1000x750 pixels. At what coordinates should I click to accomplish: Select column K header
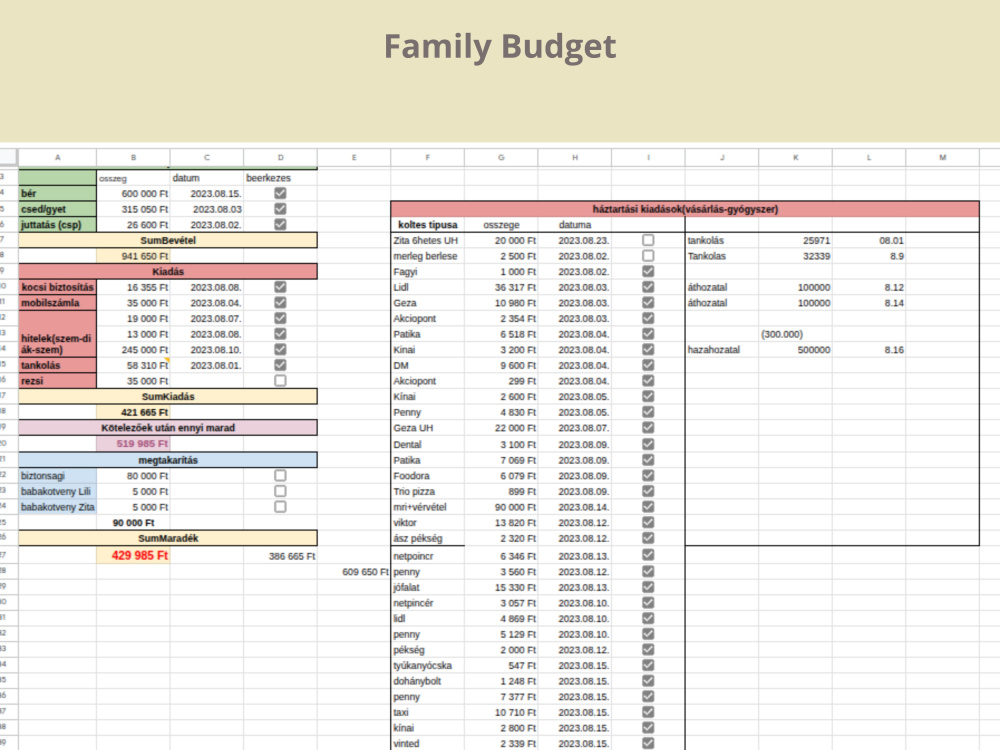795,157
